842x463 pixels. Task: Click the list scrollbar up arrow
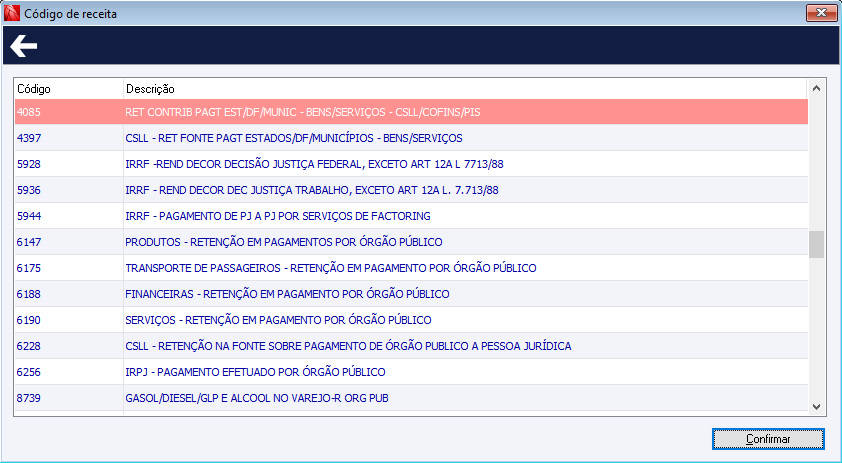coord(816,88)
